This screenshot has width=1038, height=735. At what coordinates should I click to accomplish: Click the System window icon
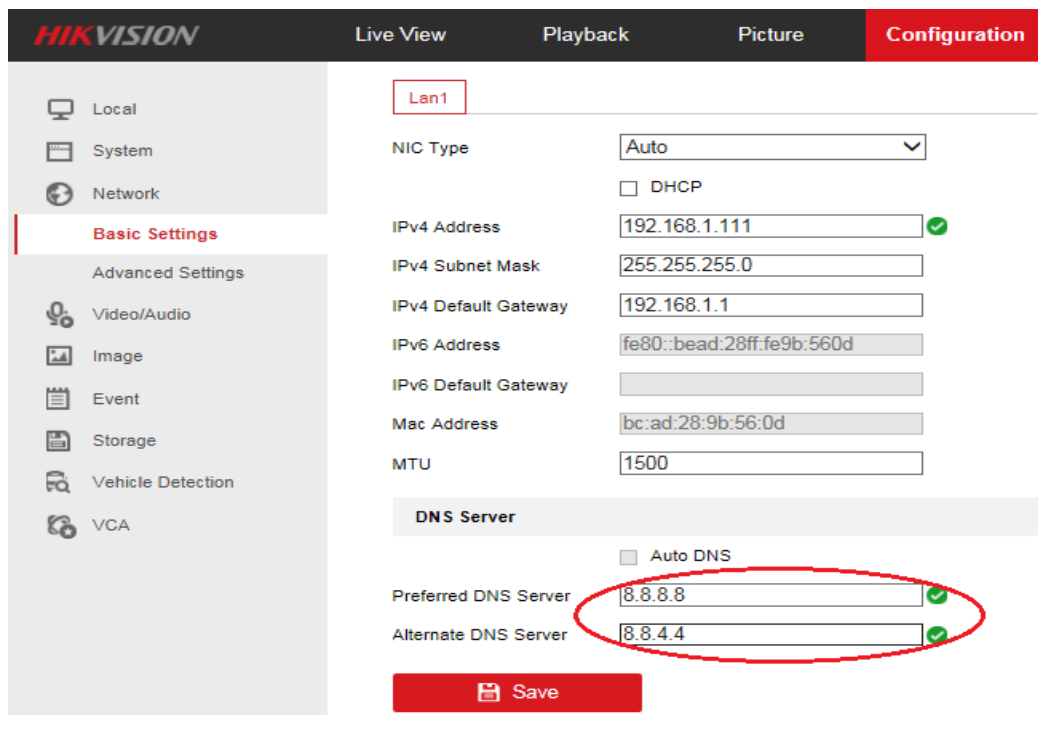coord(61,151)
